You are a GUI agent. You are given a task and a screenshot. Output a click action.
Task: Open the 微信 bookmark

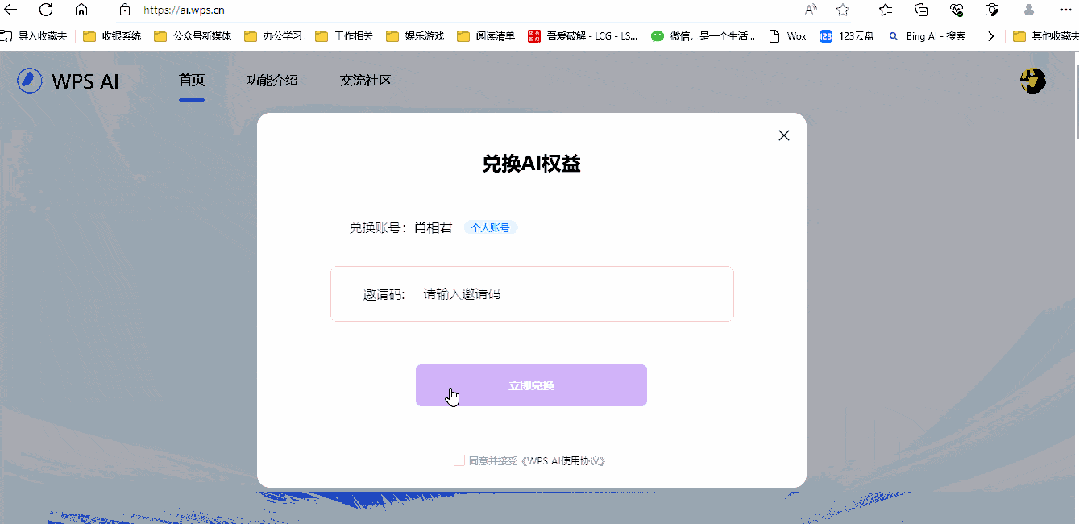(703, 36)
